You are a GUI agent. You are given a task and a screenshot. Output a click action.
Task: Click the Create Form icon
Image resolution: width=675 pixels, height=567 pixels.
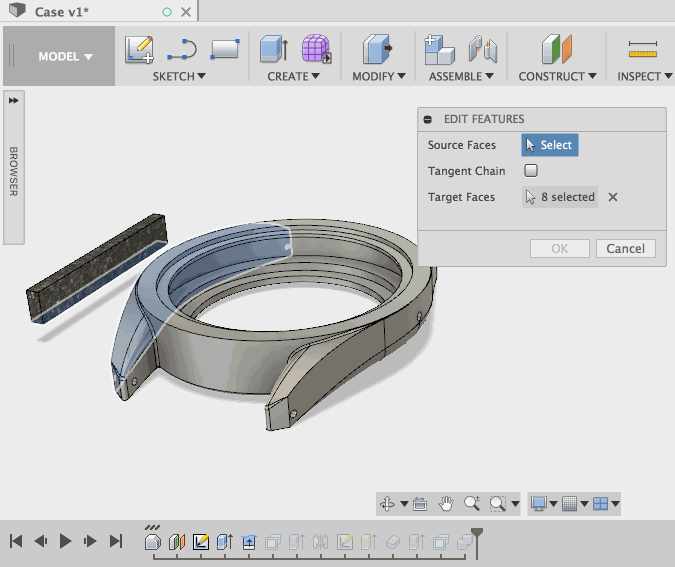click(x=317, y=49)
